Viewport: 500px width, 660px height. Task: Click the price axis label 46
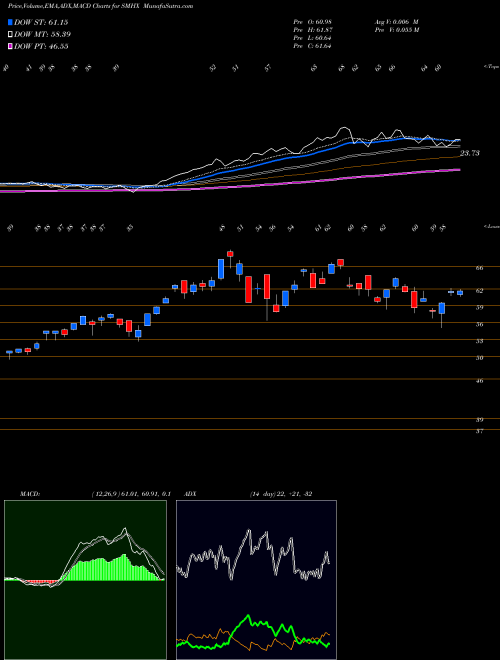tap(480, 381)
